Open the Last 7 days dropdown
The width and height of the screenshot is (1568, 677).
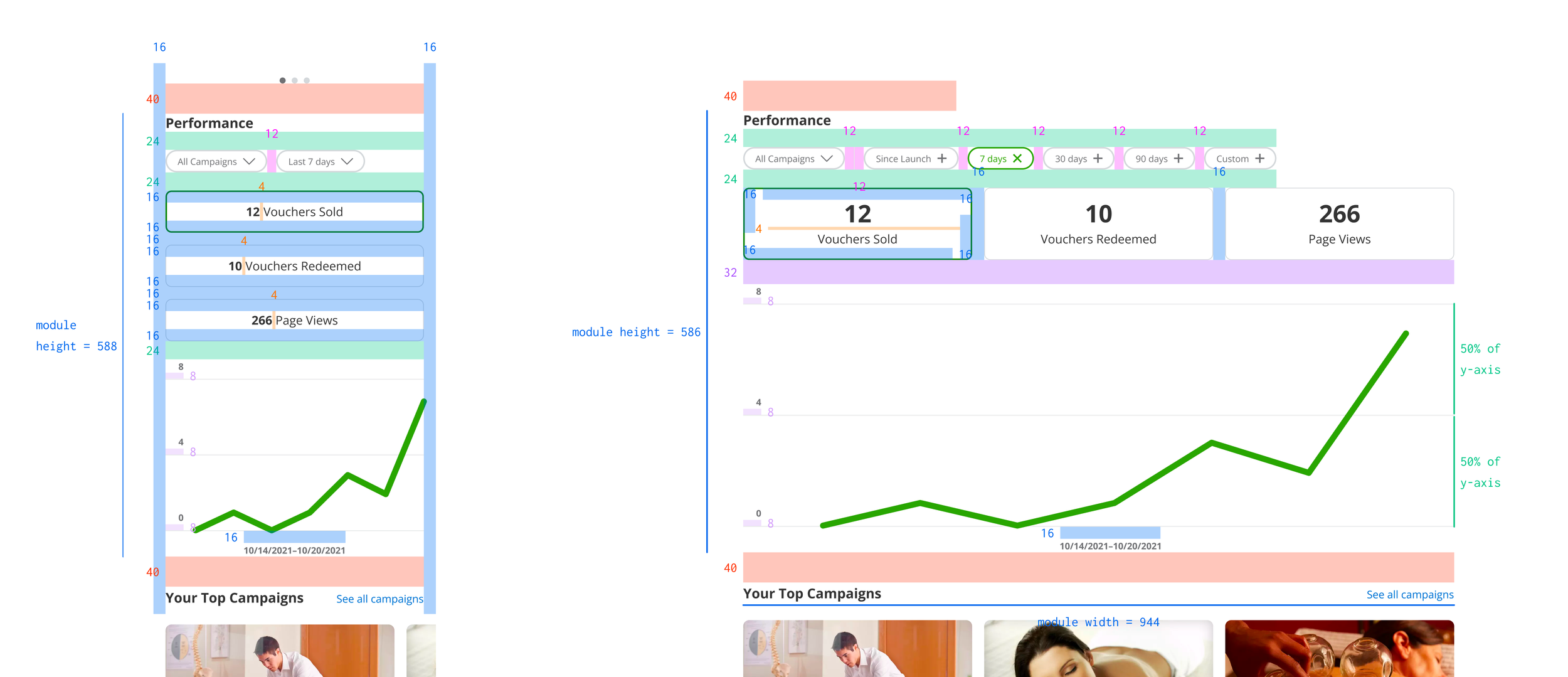(320, 161)
